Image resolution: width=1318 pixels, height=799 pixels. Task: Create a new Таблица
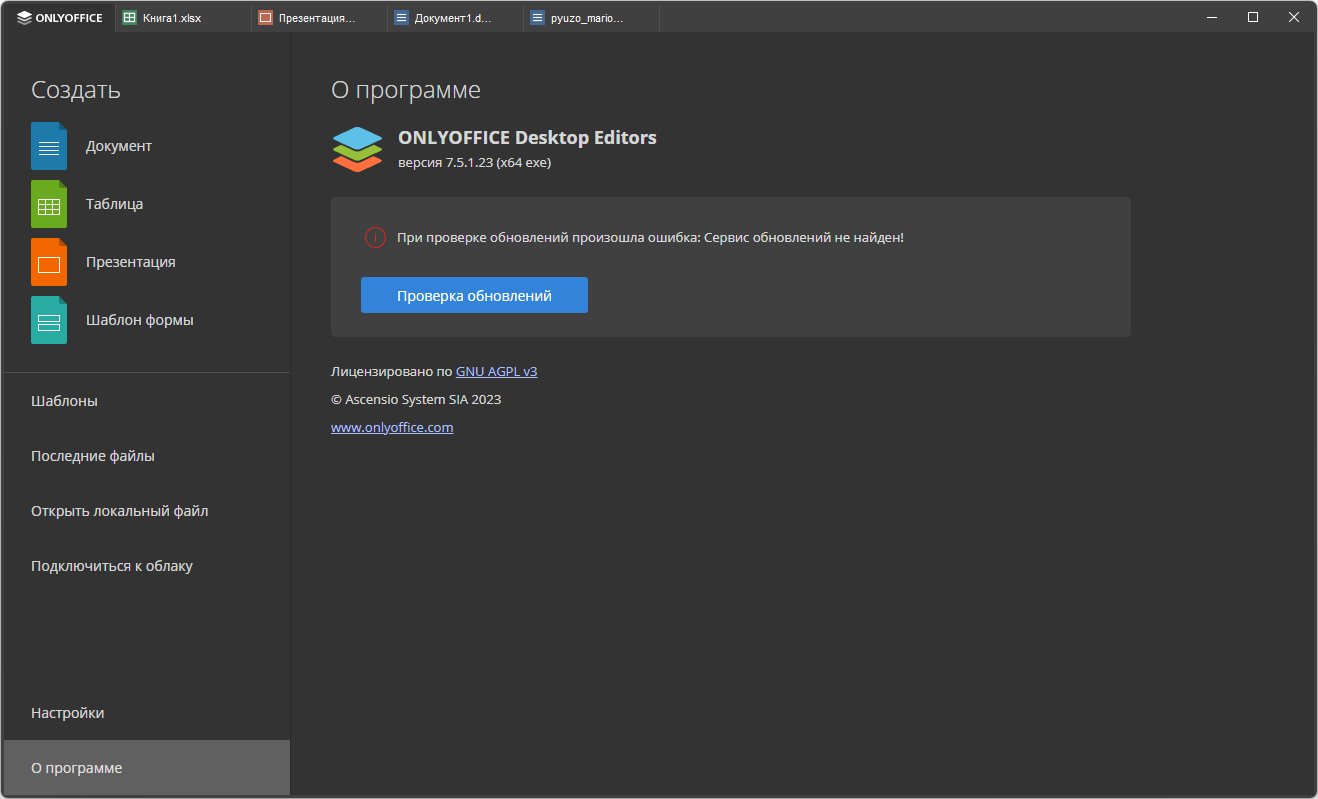(147, 204)
